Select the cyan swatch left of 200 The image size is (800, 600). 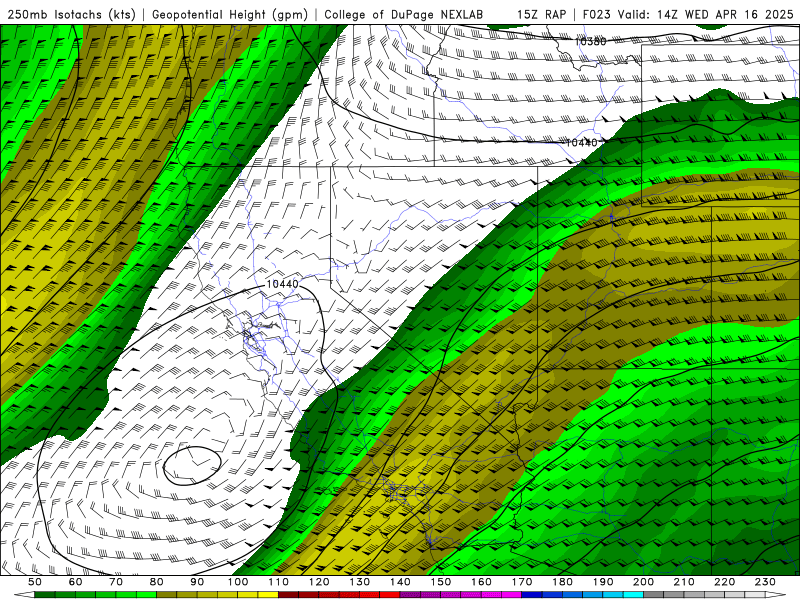(633, 594)
